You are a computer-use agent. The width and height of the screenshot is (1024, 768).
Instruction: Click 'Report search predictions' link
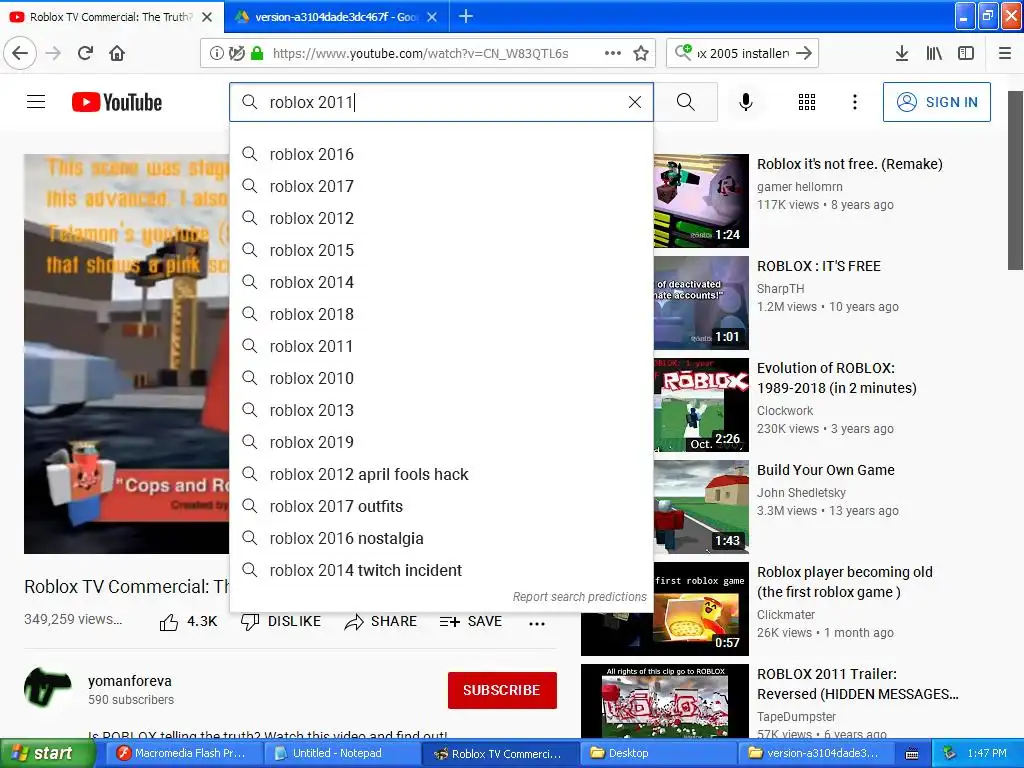pyautogui.click(x=579, y=597)
